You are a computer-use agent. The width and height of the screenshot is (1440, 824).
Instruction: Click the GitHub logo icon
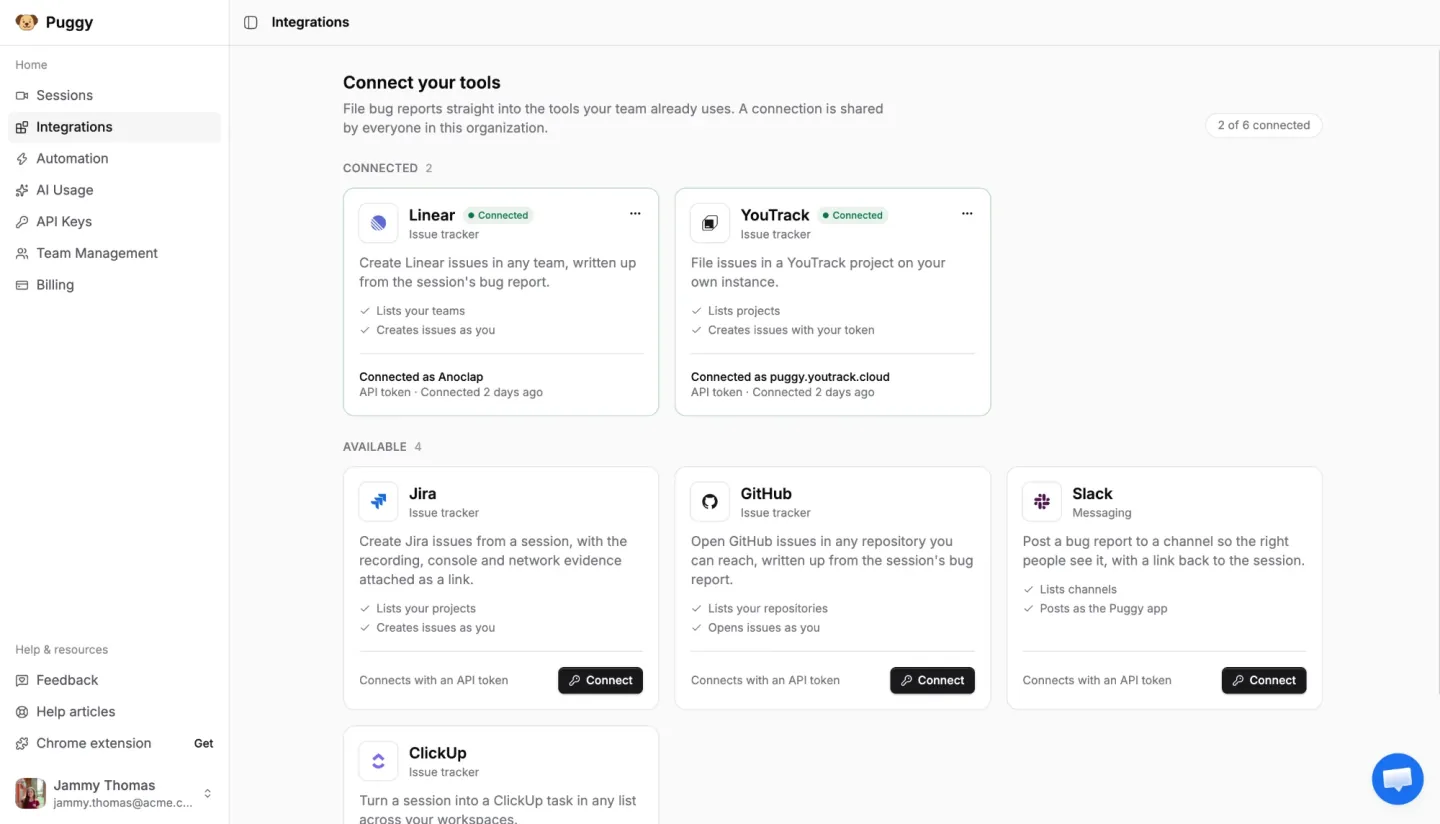pyautogui.click(x=710, y=502)
